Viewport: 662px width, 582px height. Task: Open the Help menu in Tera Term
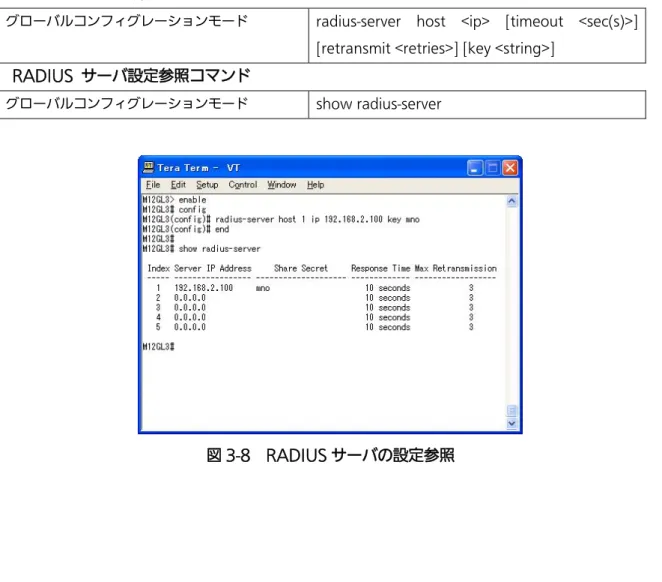tap(315, 185)
